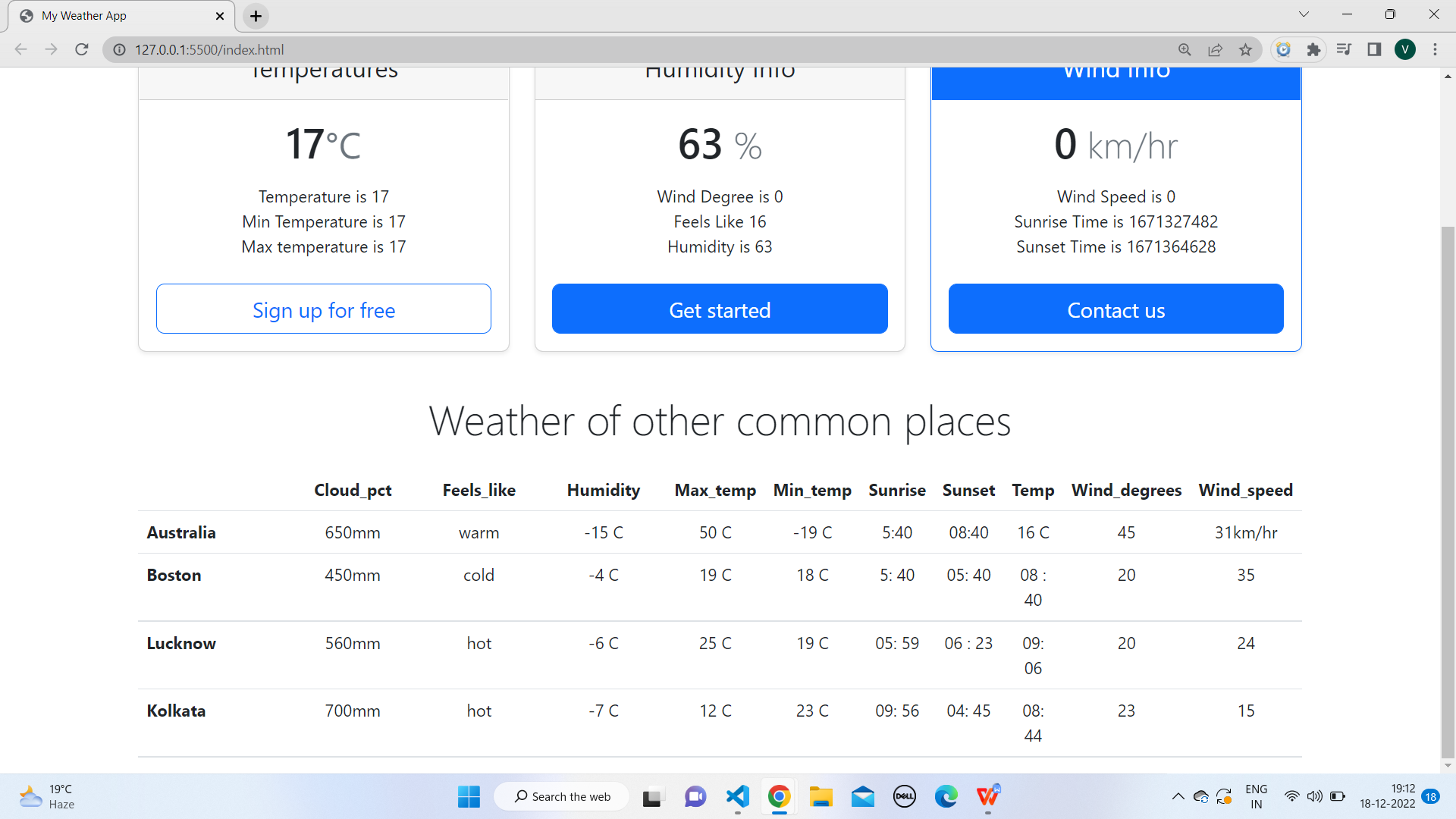Click the Dell icon in the taskbar
Viewport: 1456px width, 819px height.
(904, 796)
